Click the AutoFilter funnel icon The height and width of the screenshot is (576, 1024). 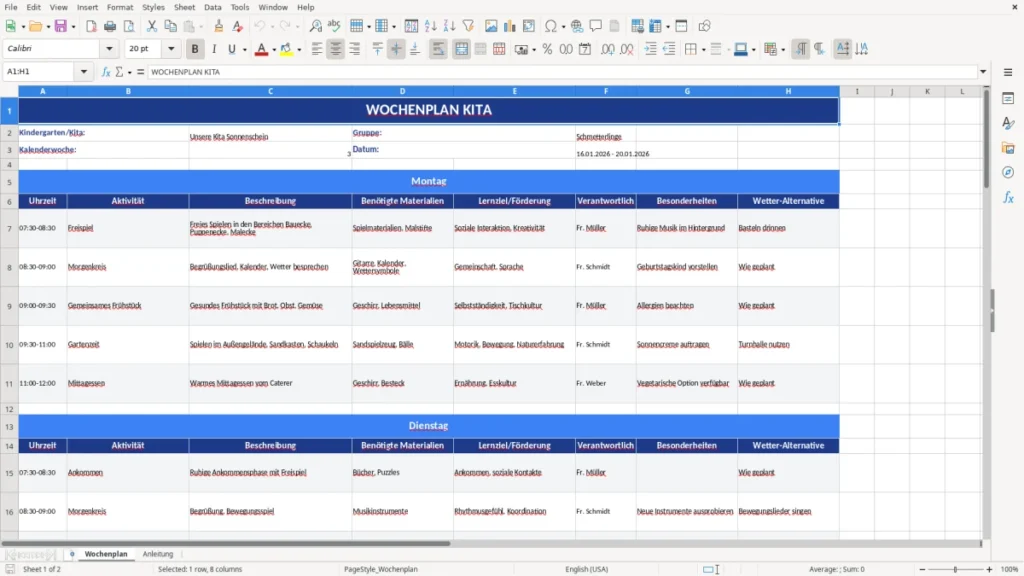pyautogui.click(x=468, y=26)
